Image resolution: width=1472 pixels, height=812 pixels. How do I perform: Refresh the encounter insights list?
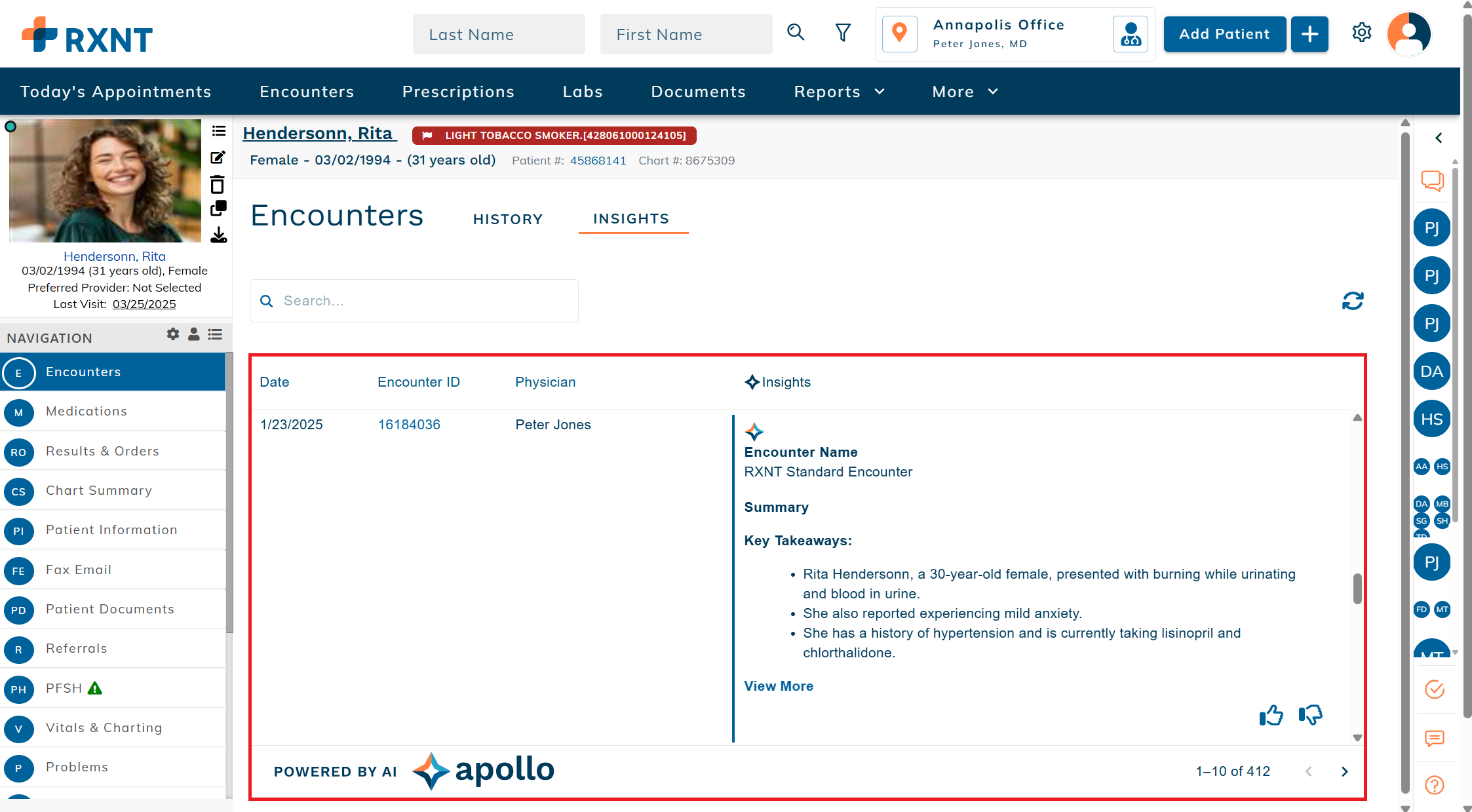tap(1353, 301)
